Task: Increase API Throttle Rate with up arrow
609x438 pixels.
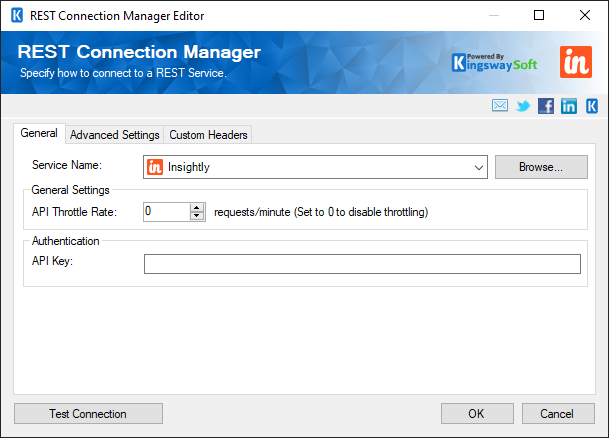Action: coord(197,208)
